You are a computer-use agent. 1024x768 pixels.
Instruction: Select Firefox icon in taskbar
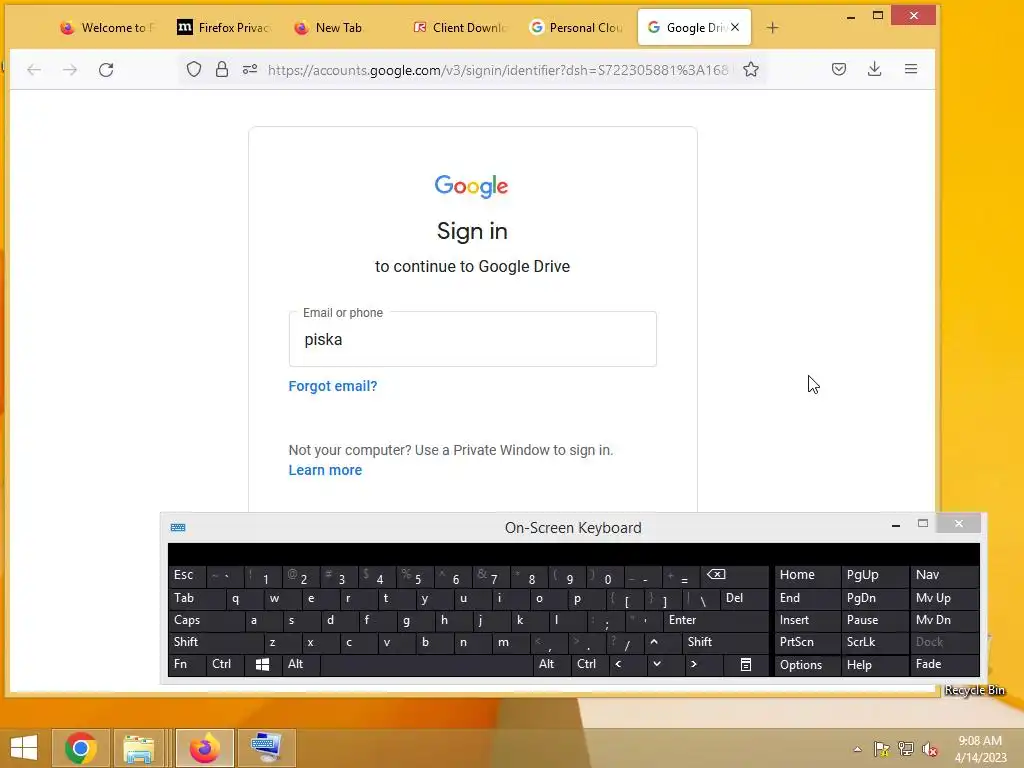204,748
